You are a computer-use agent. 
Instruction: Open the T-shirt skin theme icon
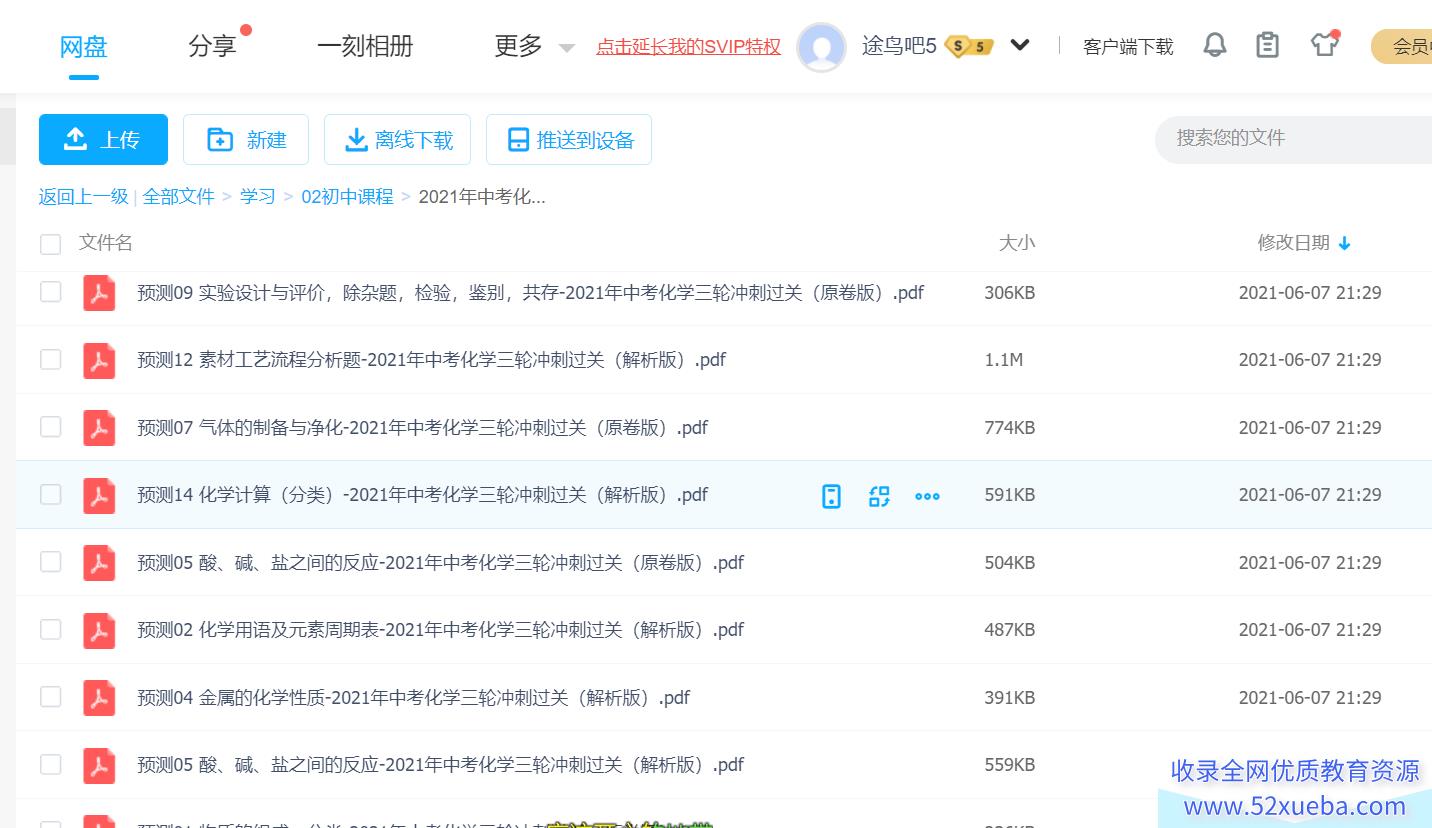pyautogui.click(x=1324, y=45)
